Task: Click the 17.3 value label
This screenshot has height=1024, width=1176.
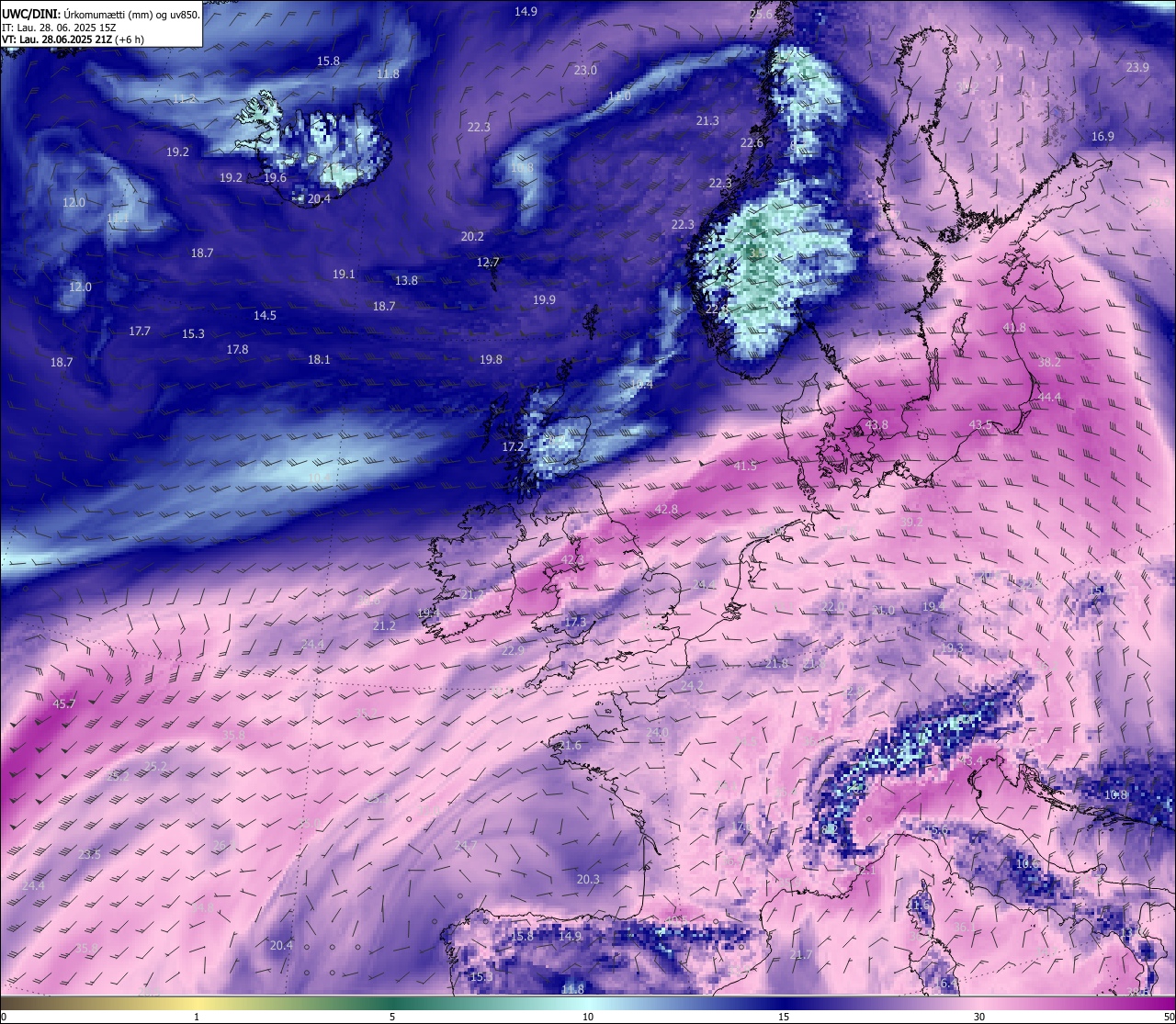Action: [x=575, y=623]
